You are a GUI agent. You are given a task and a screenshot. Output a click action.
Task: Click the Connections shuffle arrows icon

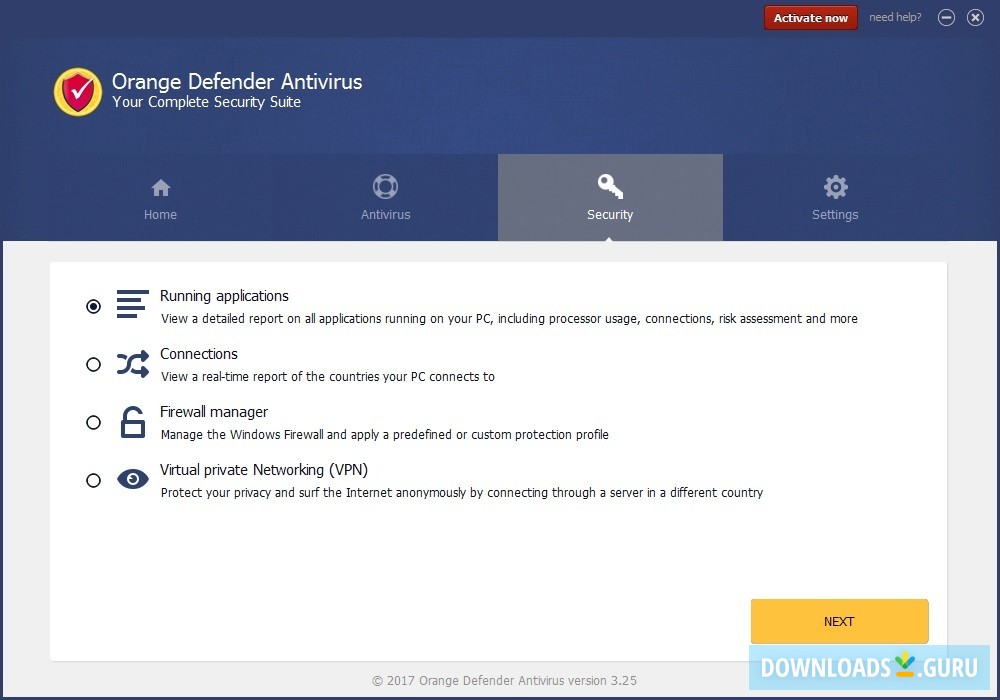(133, 364)
